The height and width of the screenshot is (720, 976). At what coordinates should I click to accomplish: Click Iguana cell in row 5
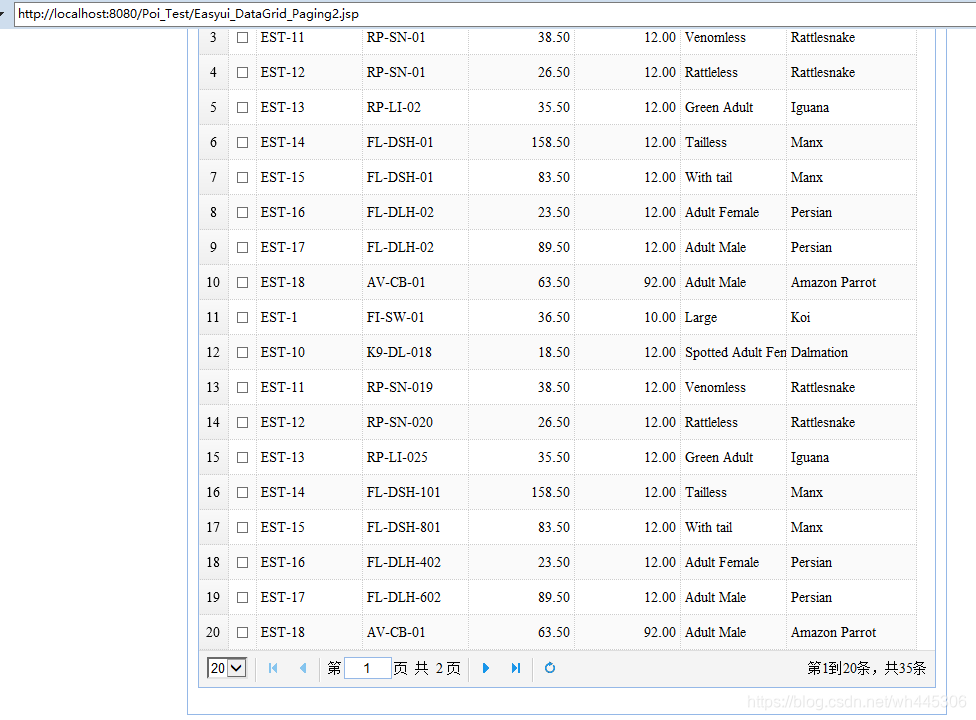coord(852,107)
